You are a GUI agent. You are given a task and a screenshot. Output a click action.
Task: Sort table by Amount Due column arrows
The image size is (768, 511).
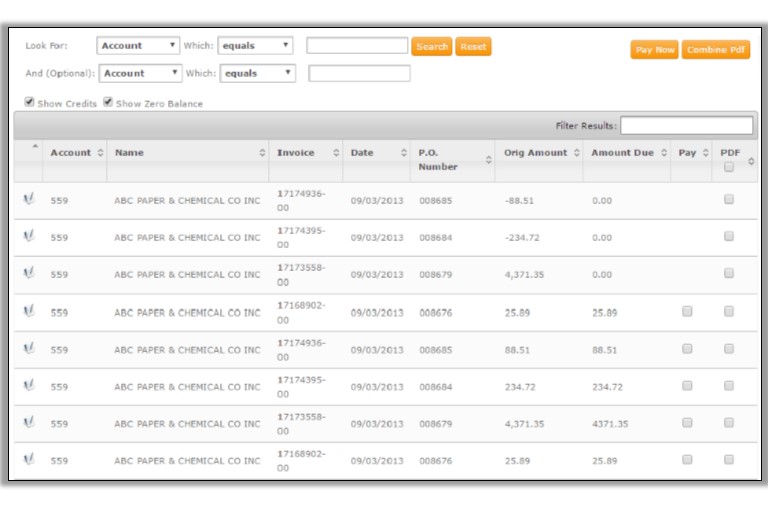663,153
